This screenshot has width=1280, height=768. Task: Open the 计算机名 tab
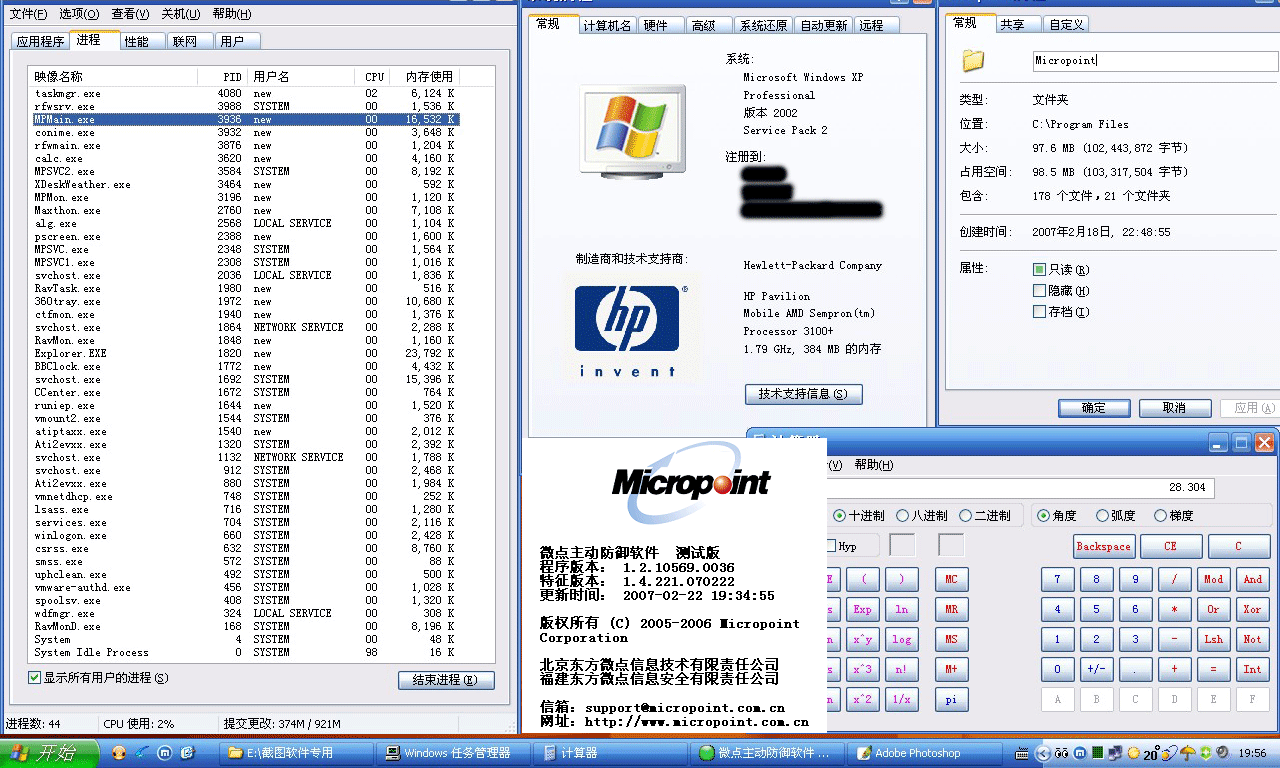coord(607,26)
